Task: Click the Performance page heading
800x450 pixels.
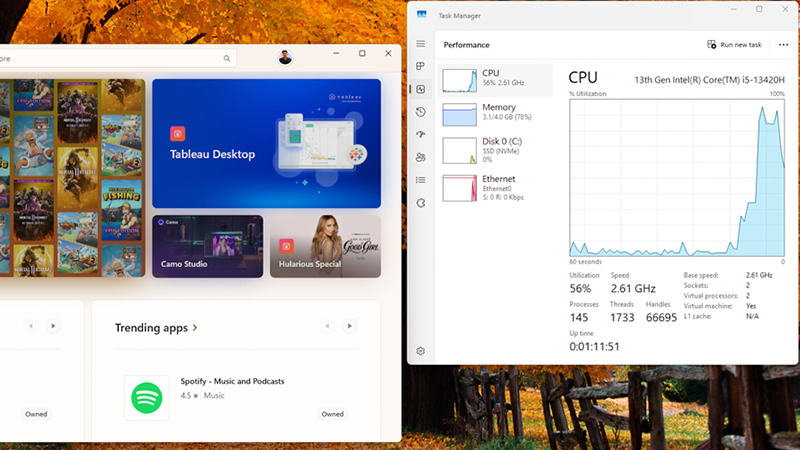Action: (466, 45)
